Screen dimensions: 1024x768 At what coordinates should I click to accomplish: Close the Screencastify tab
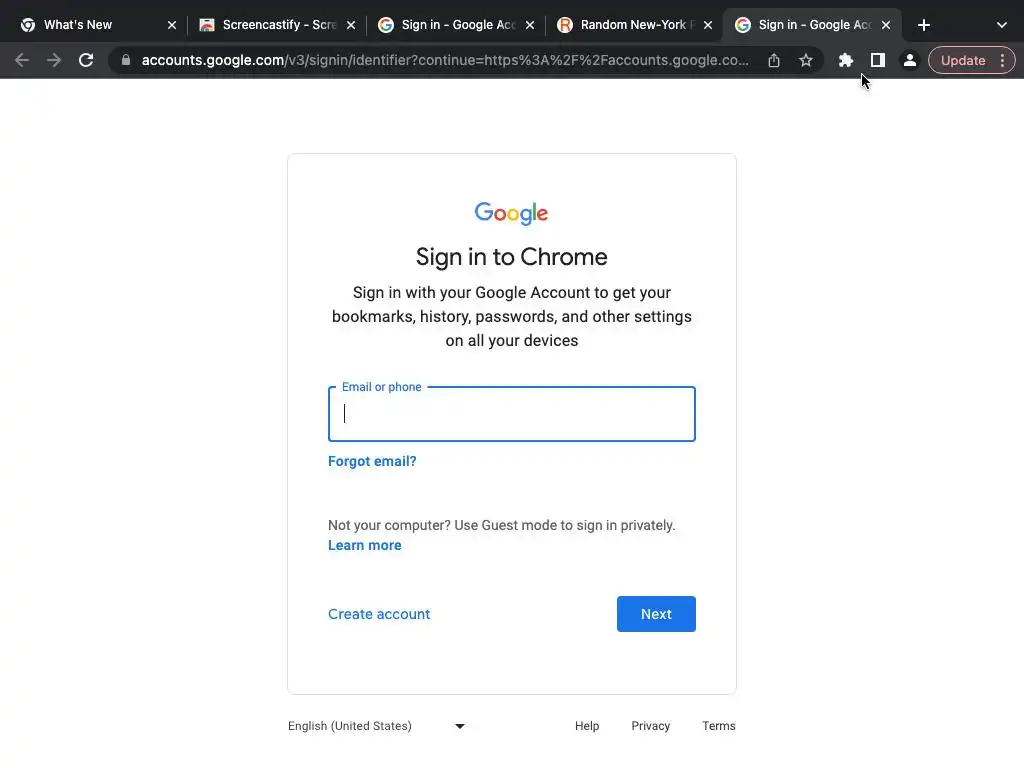coord(350,25)
